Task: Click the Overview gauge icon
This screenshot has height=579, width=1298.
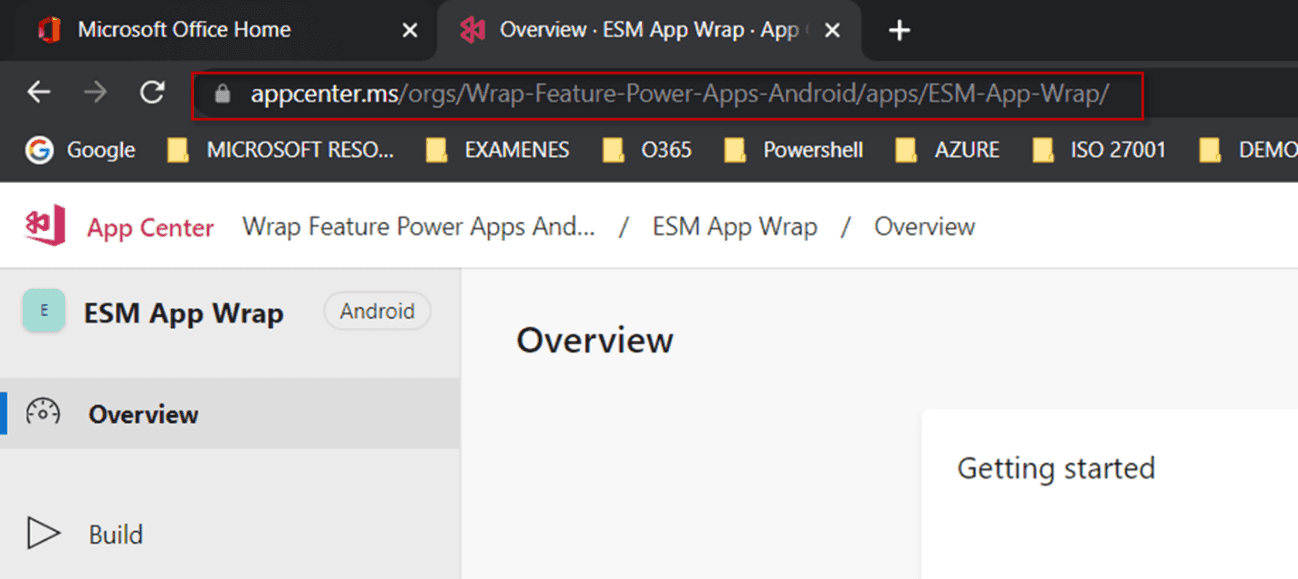Action: point(43,412)
